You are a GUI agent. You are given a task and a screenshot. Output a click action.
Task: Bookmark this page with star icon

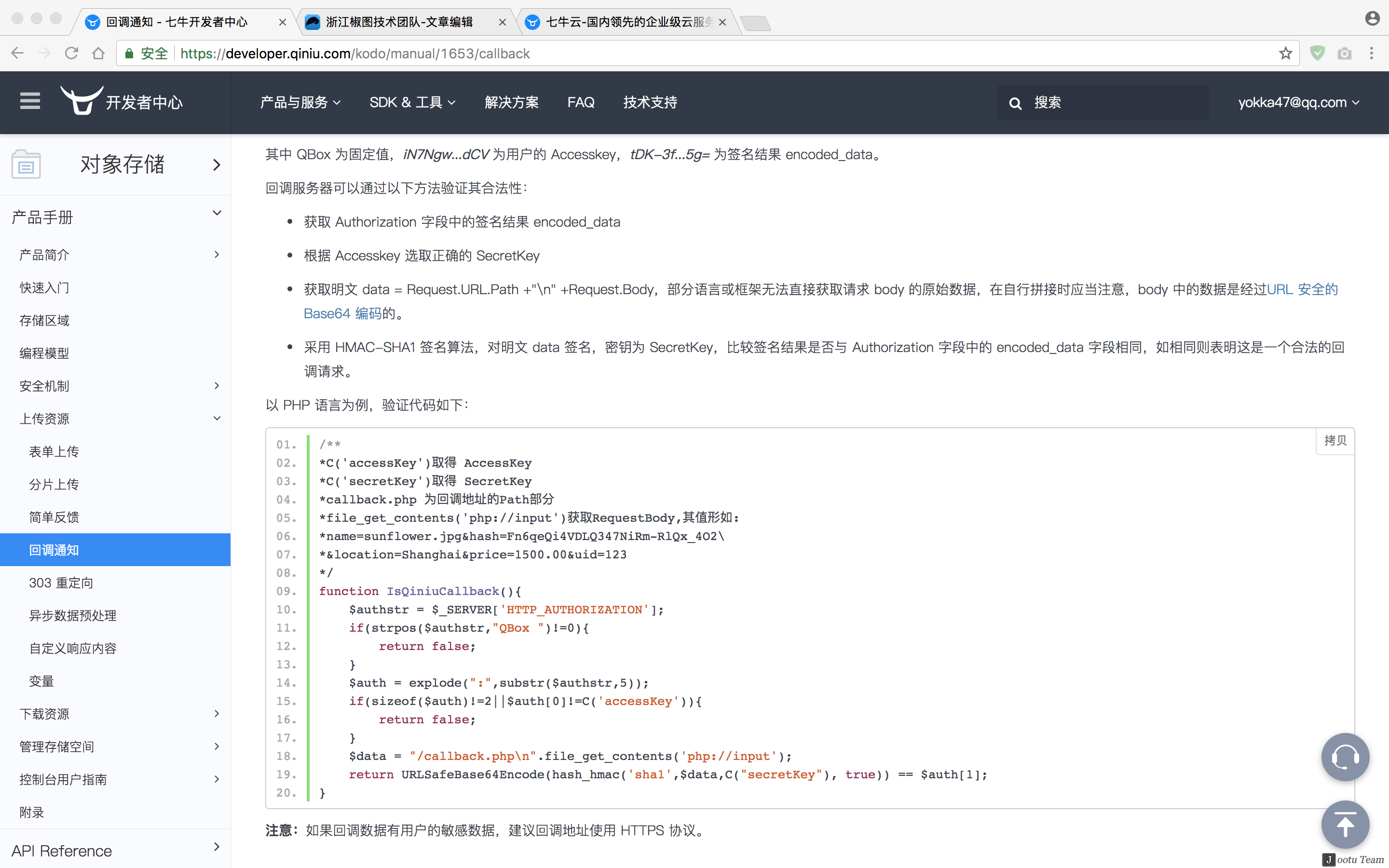(x=1285, y=54)
